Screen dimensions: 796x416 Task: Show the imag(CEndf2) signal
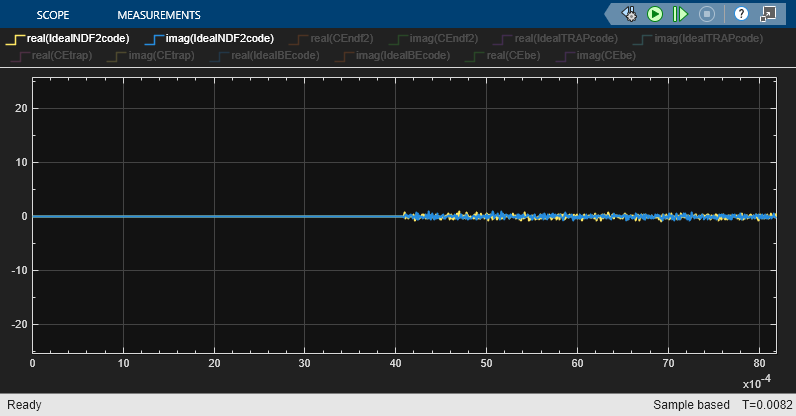click(x=433, y=39)
